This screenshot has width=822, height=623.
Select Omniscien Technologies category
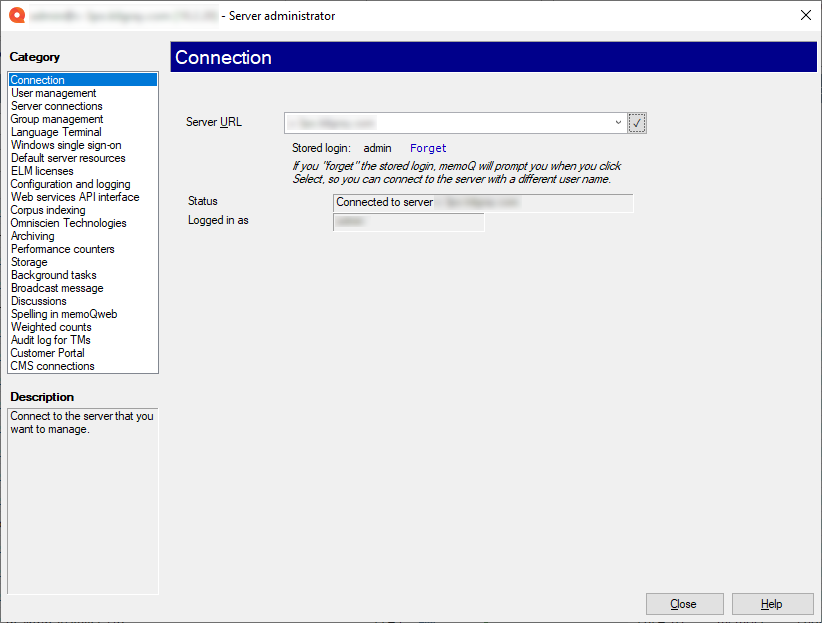point(83,223)
